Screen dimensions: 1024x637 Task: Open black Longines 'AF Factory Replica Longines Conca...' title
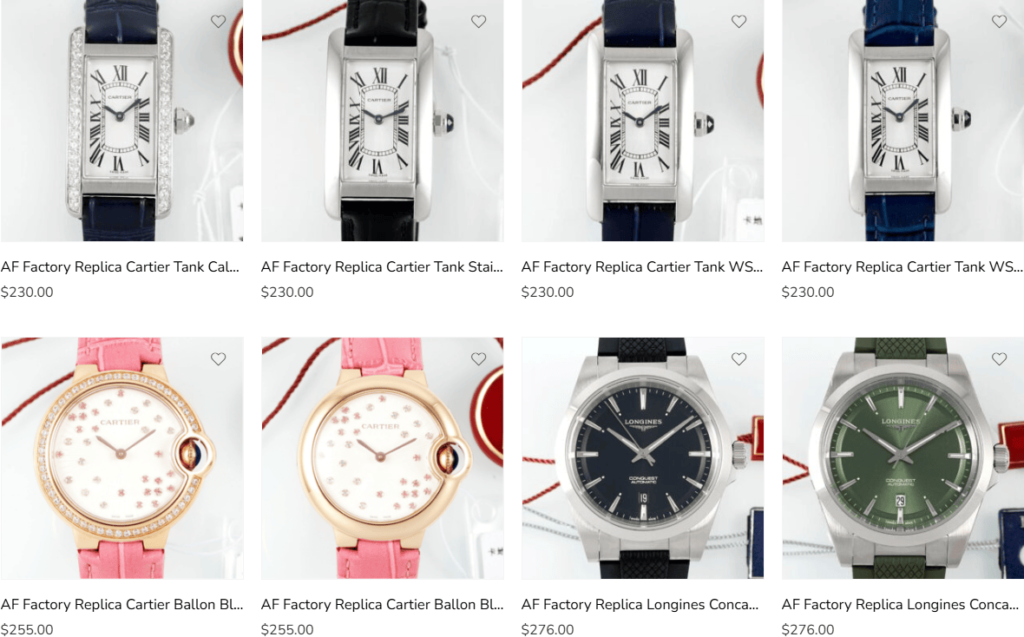coord(640,604)
